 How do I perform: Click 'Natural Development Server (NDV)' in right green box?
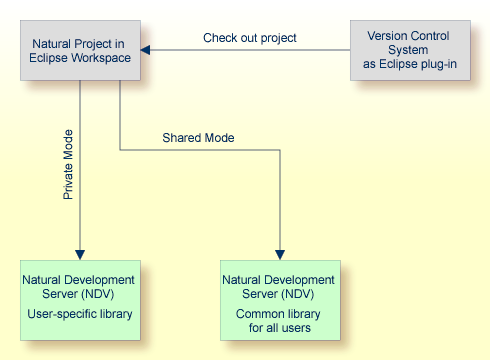point(278,287)
